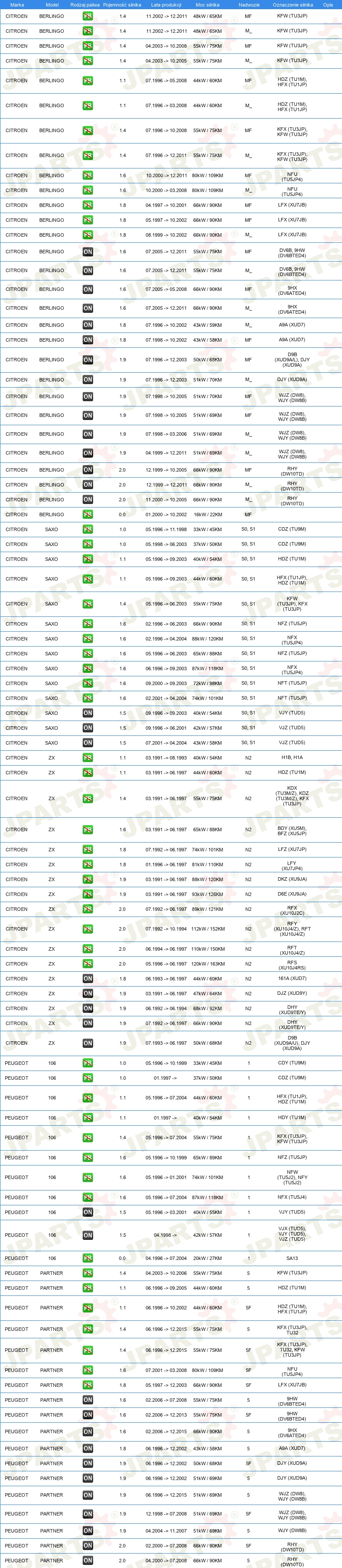This screenshot has width=342, height=1568.
Task: Select the '81kW / 110KM' power cell
Action: pyautogui.click(x=207, y=865)
